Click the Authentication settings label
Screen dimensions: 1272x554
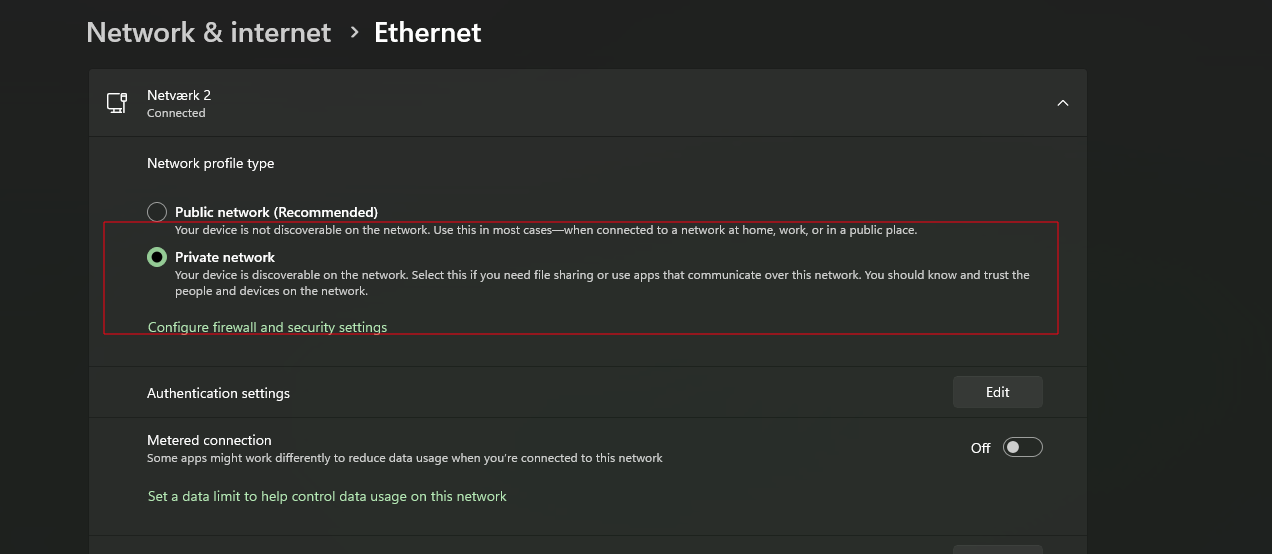coord(218,393)
